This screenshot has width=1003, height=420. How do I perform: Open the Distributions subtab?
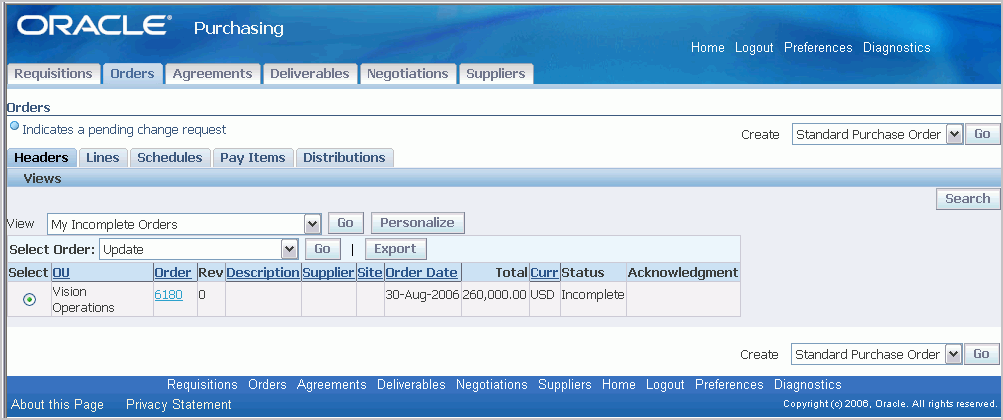pos(344,157)
